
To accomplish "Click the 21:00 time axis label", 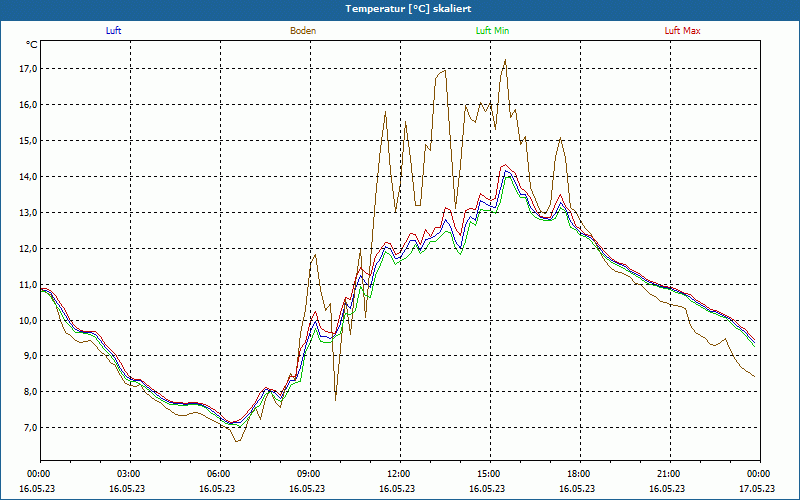I will 670,474.
